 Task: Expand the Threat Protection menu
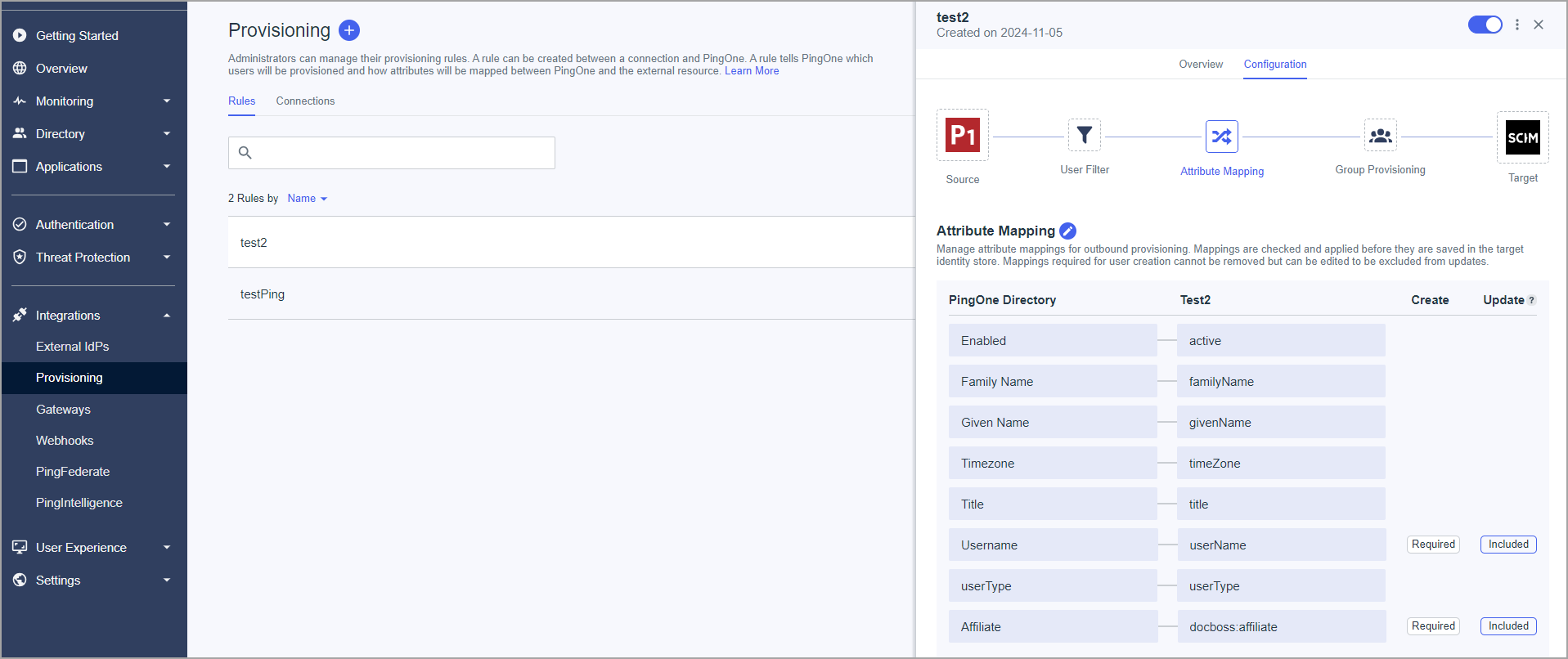click(167, 257)
